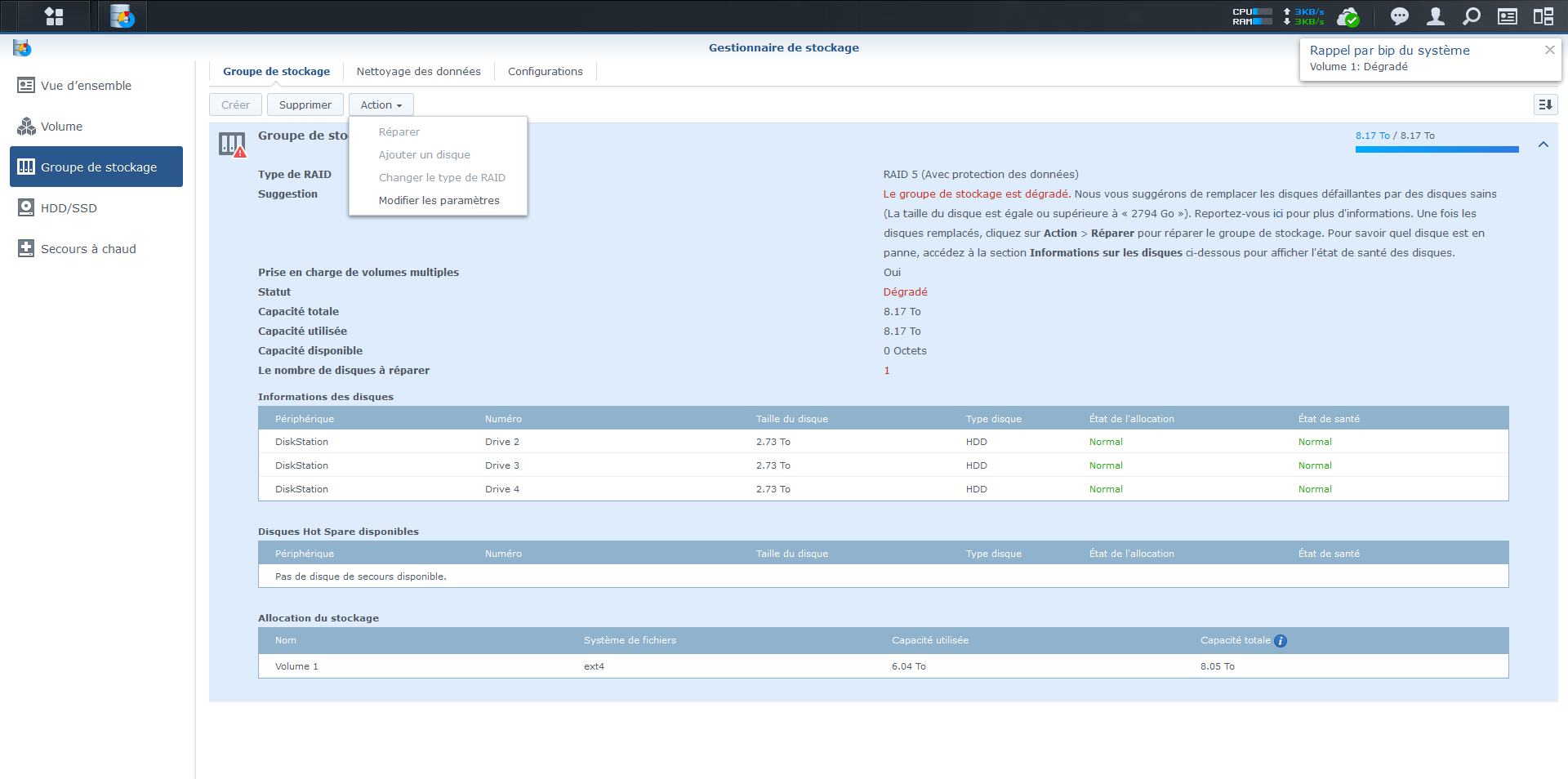1568x779 pixels.
Task: Dismiss the system beep reminder notification
Action: 1549,50
